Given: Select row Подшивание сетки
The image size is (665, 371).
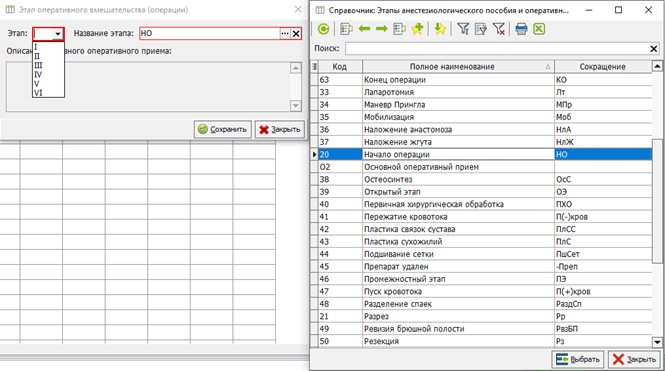Looking at the screenshot, I should (x=481, y=254).
